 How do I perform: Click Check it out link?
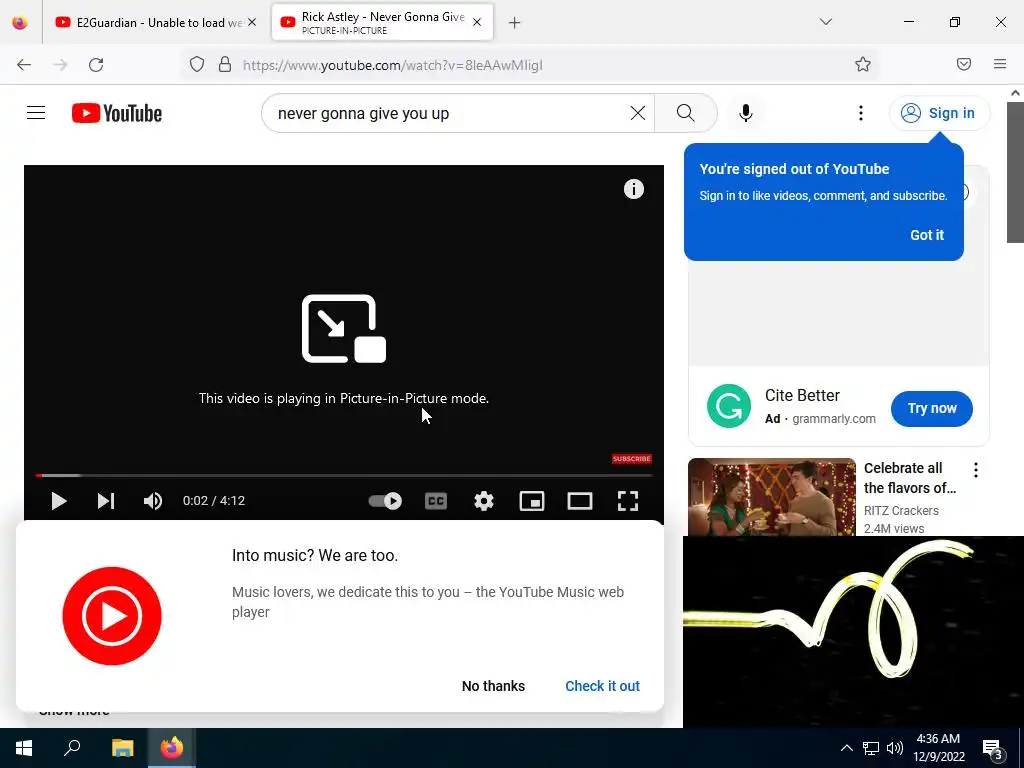tap(602, 686)
